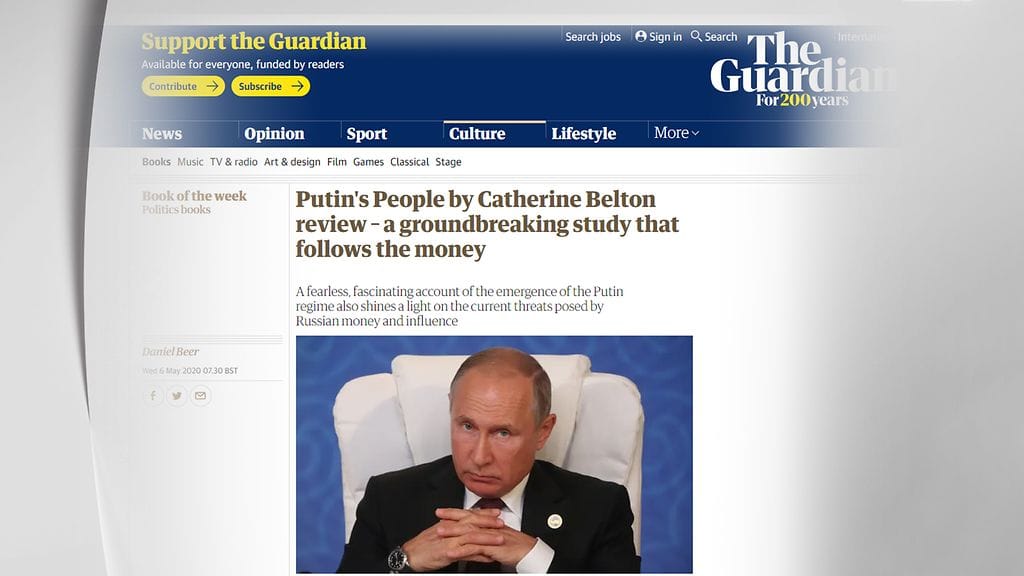The image size is (1024, 576).
Task: Click the Search magnifier icon
Action: click(x=696, y=37)
